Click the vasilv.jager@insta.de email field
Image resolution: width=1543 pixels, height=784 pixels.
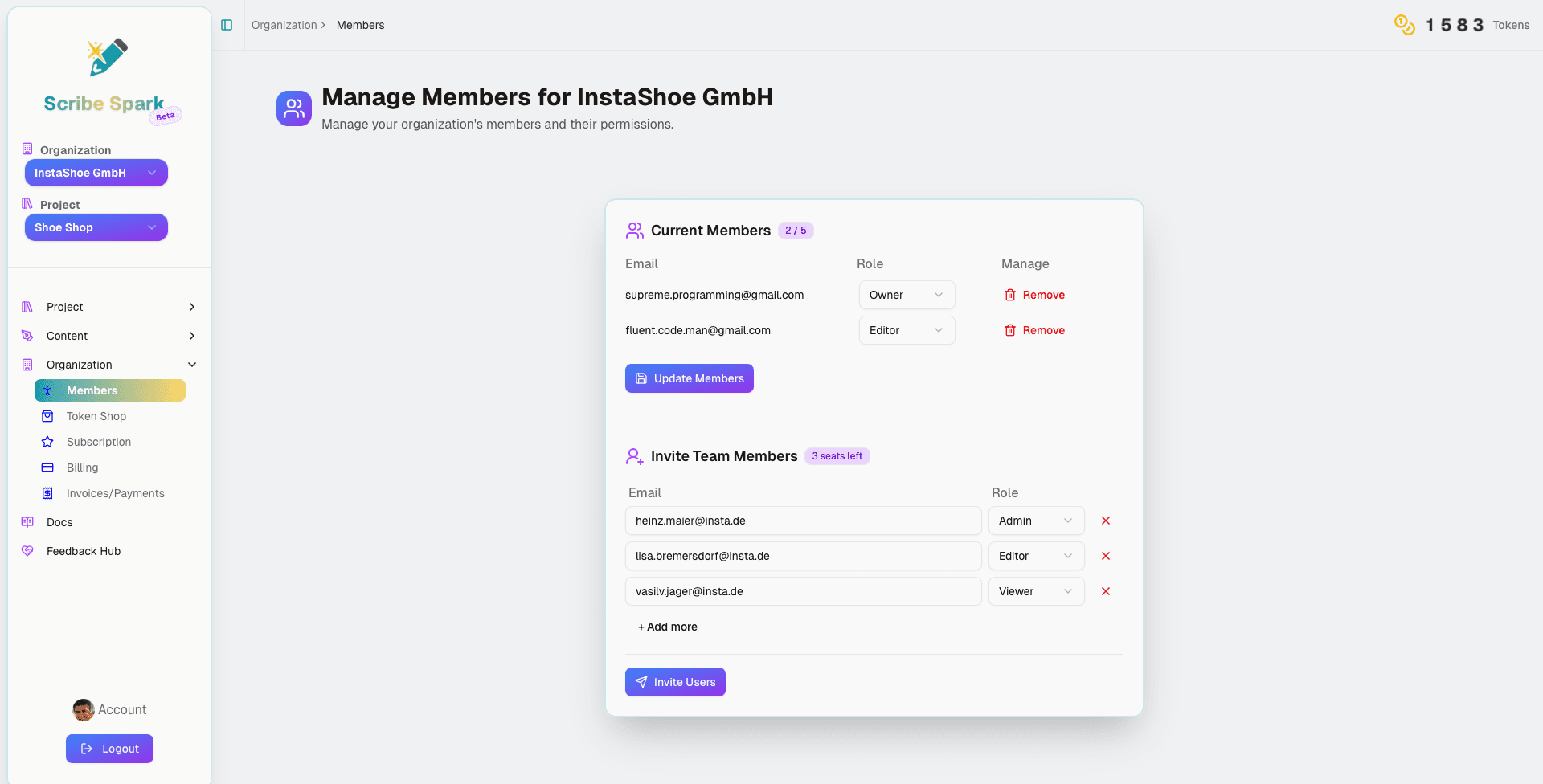[x=802, y=591]
